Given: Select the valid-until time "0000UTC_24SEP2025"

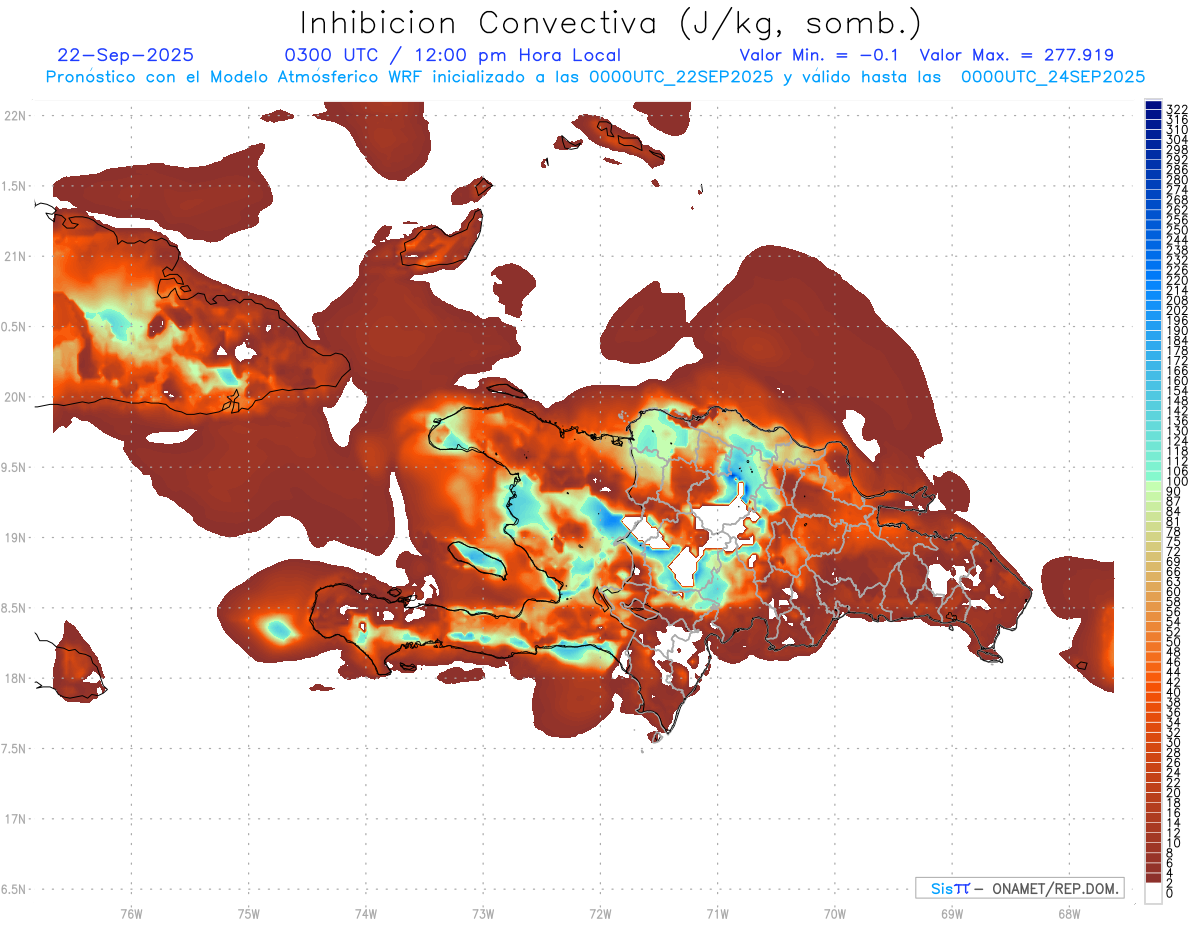Looking at the screenshot, I should [x=1053, y=77].
